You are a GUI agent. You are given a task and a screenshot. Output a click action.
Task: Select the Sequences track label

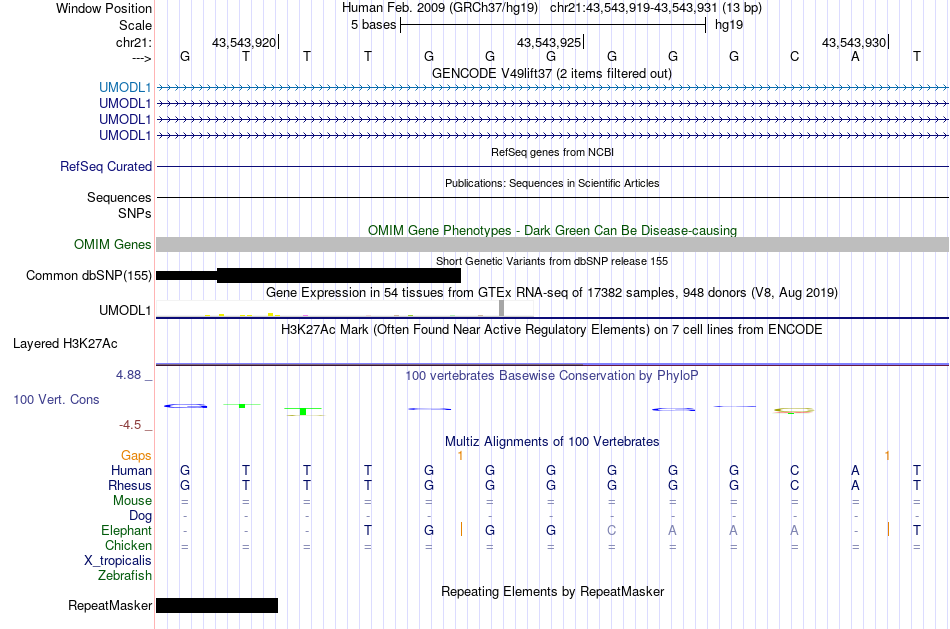pyautogui.click(x=119, y=197)
